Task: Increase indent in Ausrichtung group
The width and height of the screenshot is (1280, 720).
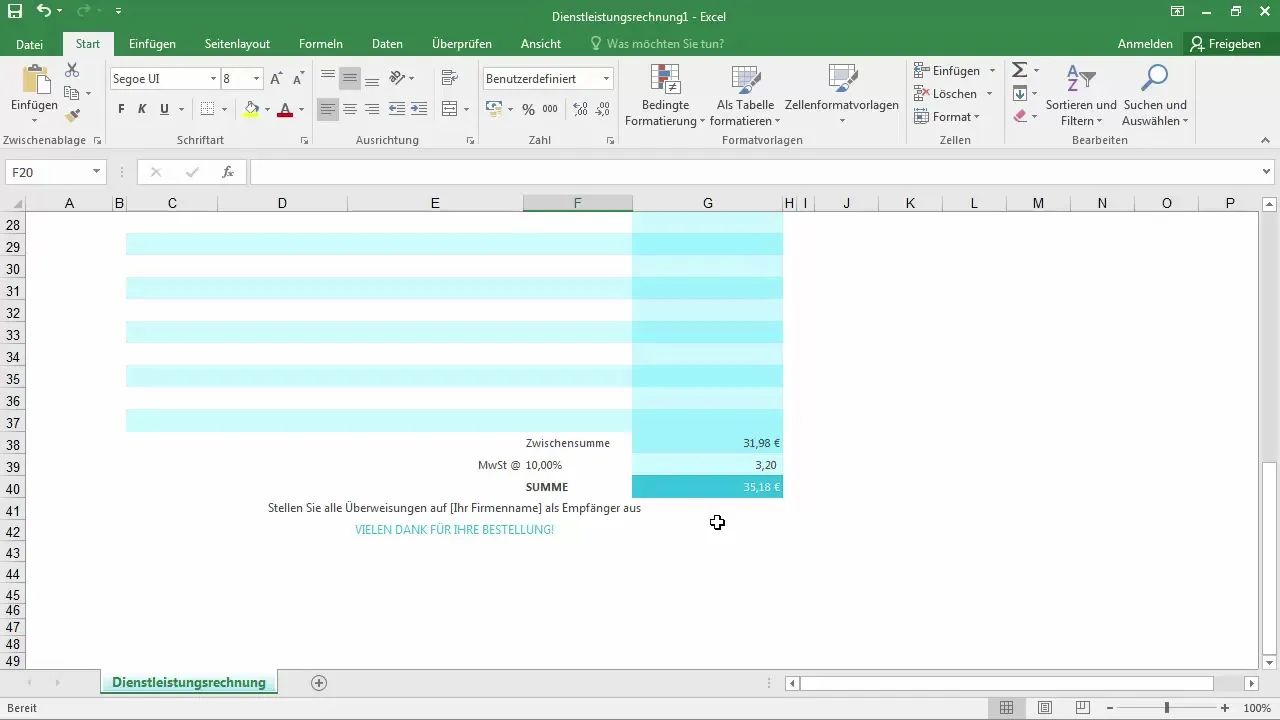Action: pos(418,109)
